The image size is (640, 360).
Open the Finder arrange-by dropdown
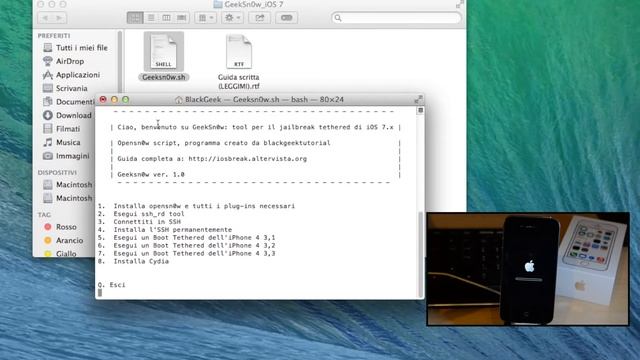(206, 18)
